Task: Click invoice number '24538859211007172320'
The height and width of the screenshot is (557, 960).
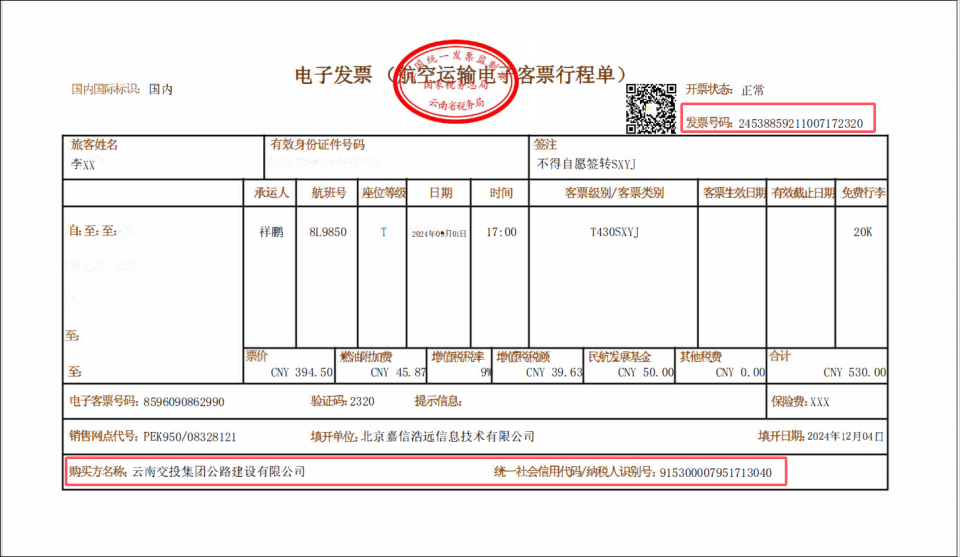Action: (800, 124)
